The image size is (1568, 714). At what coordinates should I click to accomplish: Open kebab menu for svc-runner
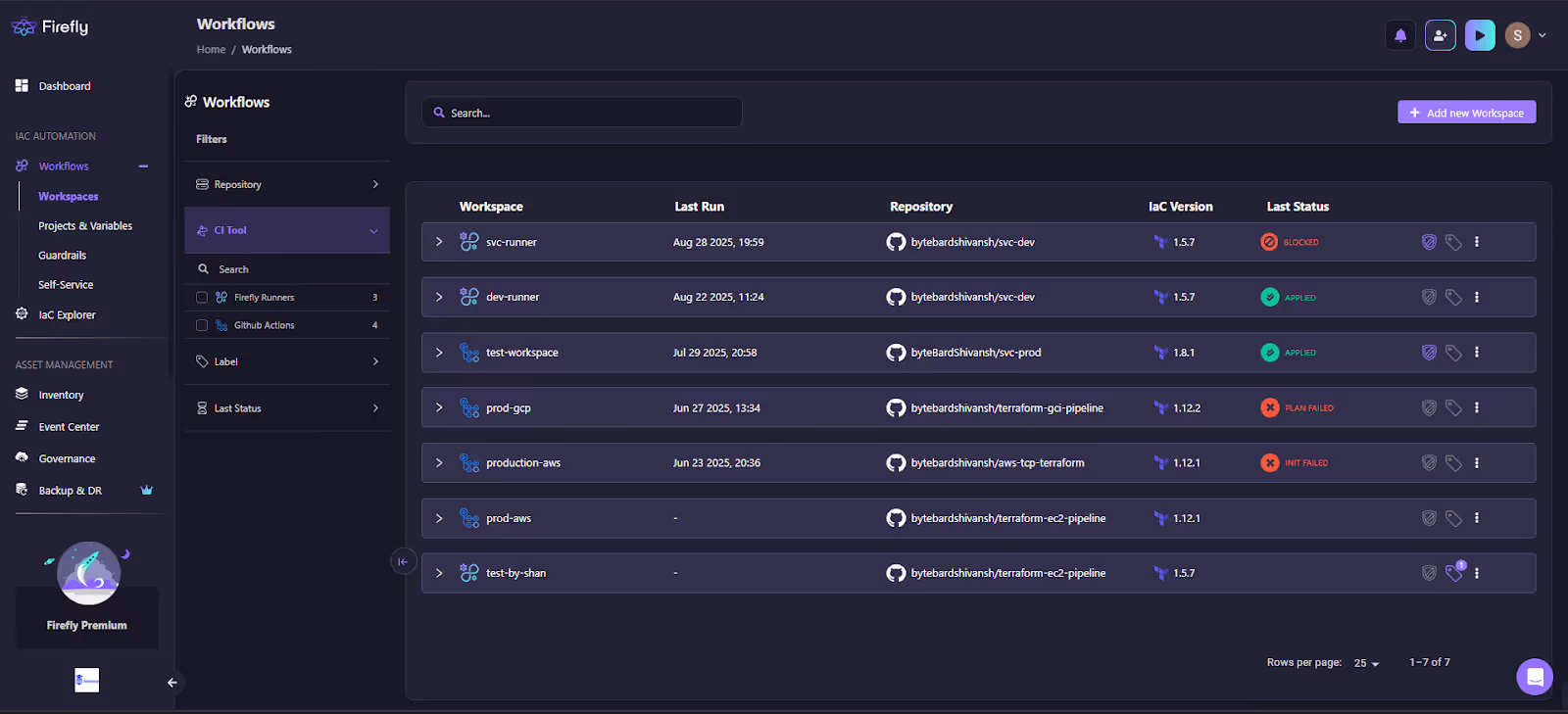point(1477,242)
